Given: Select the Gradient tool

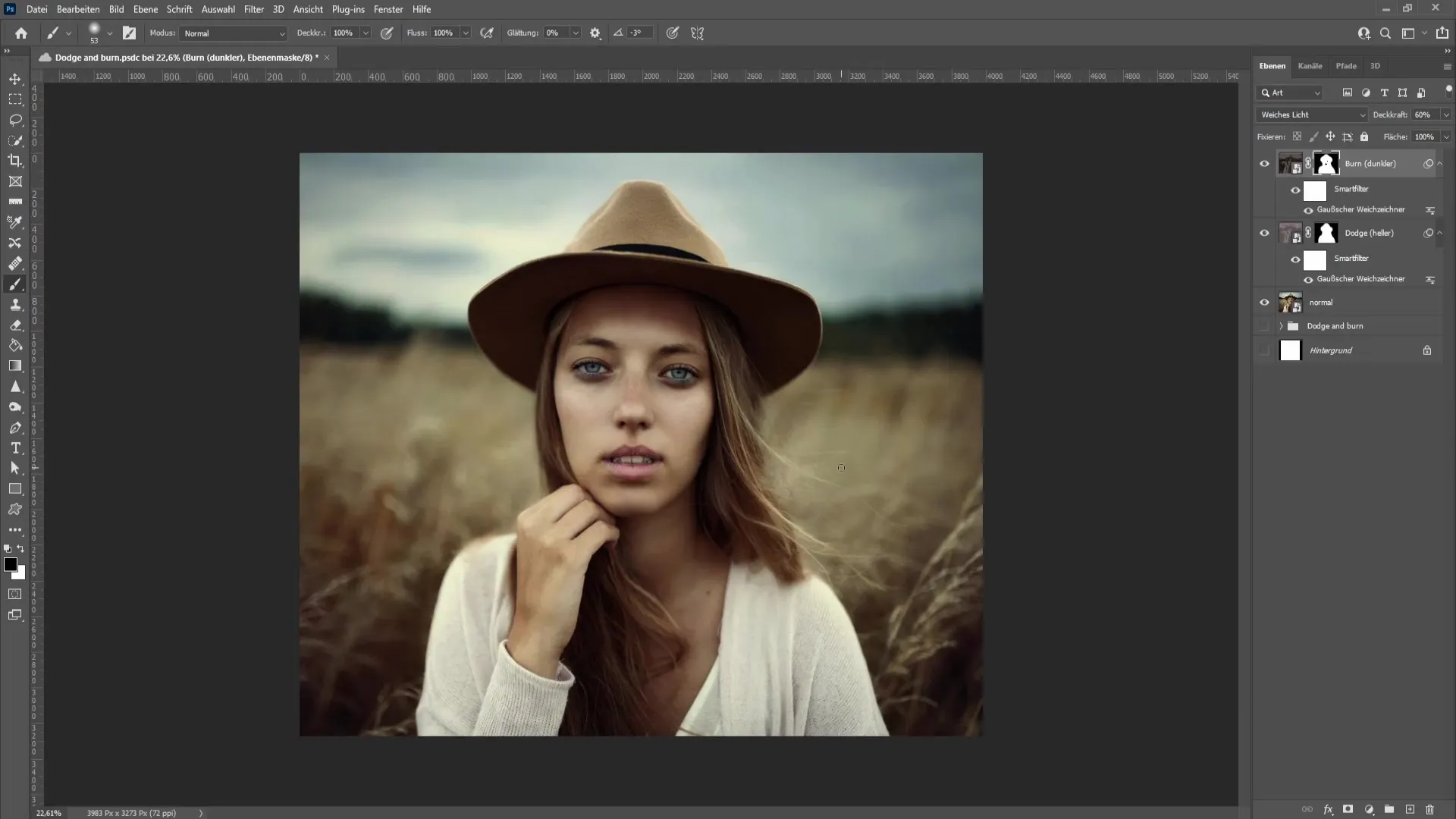Looking at the screenshot, I should click(14, 366).
